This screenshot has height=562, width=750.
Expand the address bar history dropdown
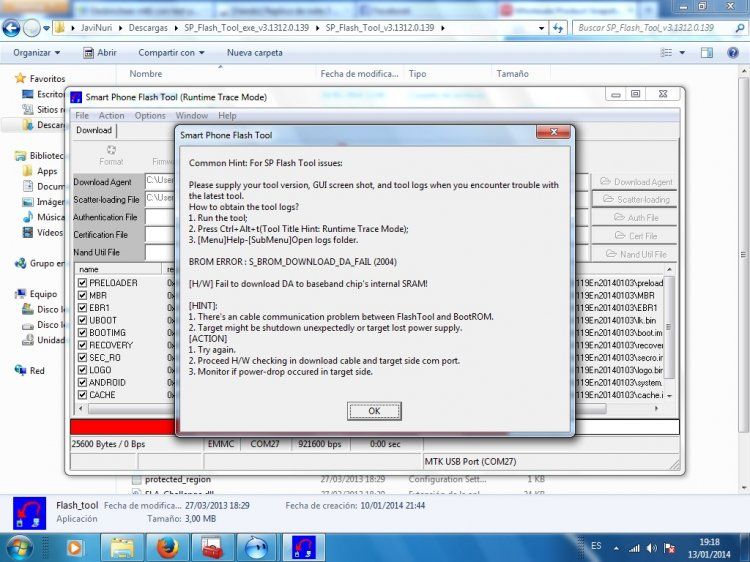[x=541, y=28]
